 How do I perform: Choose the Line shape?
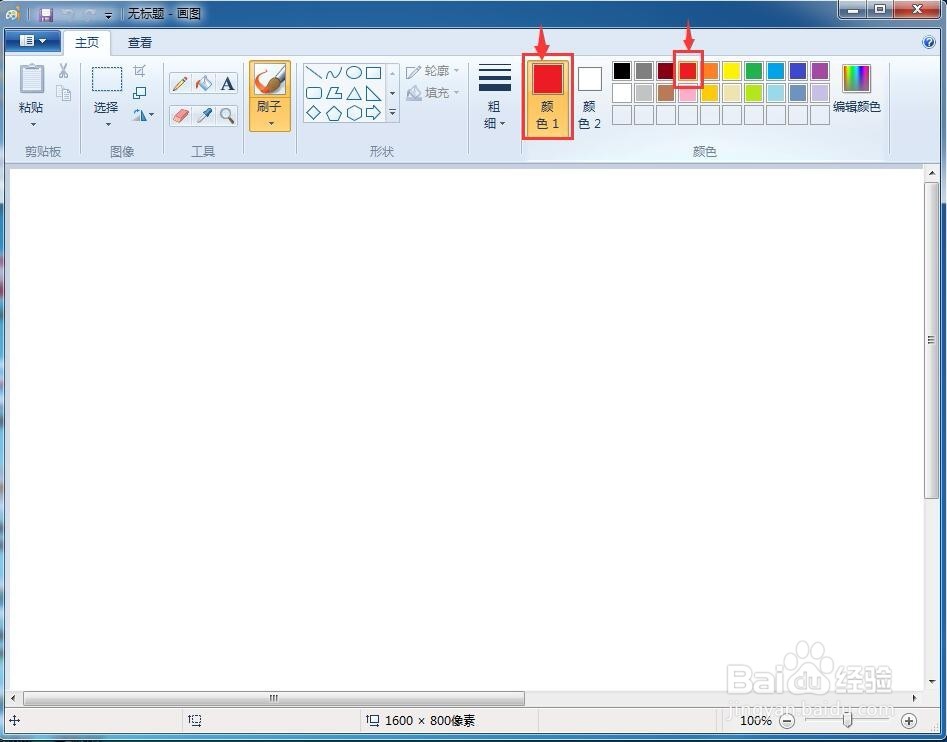click(314, 73)
